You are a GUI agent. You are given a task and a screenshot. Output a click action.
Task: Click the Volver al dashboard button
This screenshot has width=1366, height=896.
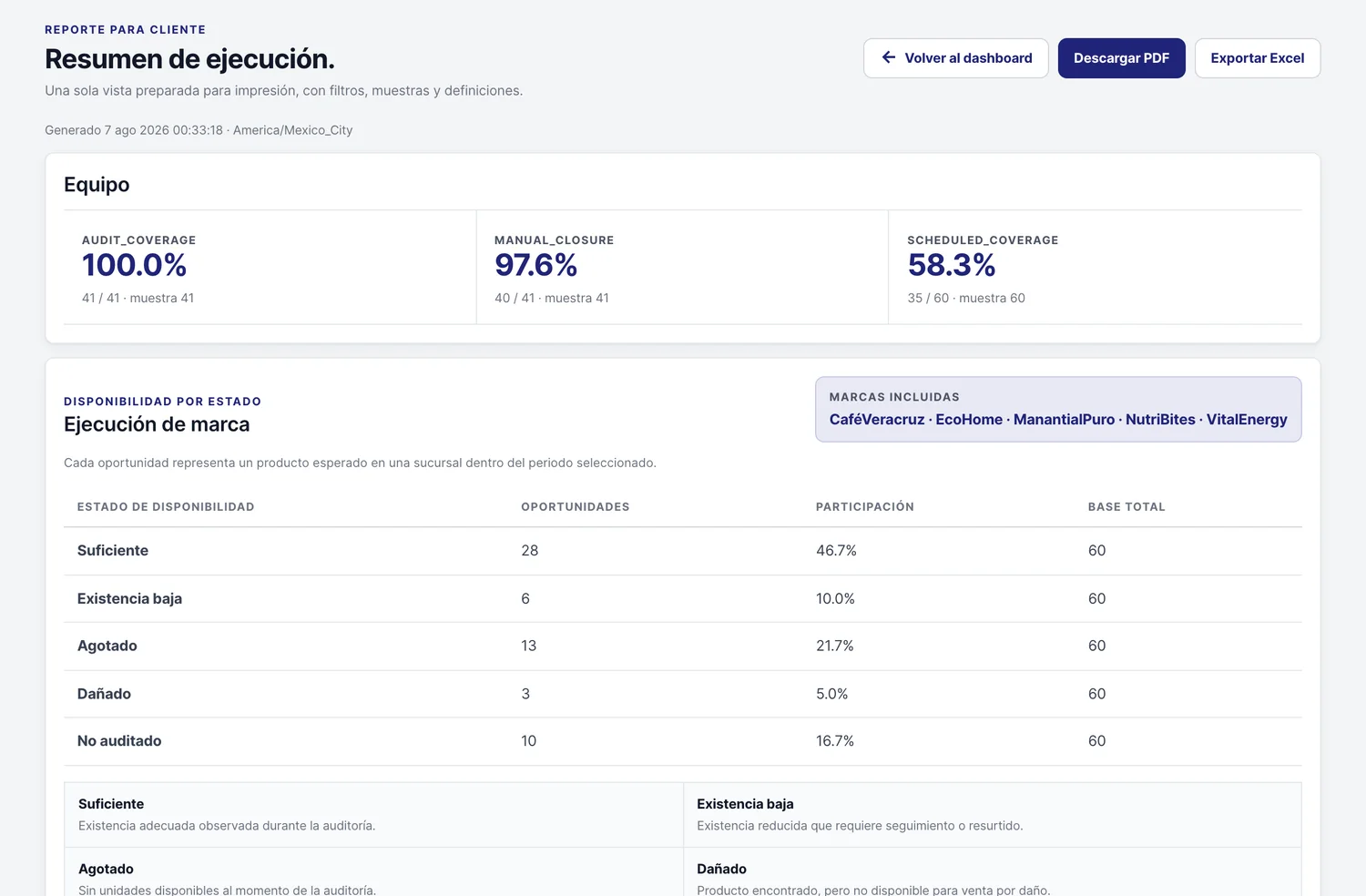click(x=956, y=58)
